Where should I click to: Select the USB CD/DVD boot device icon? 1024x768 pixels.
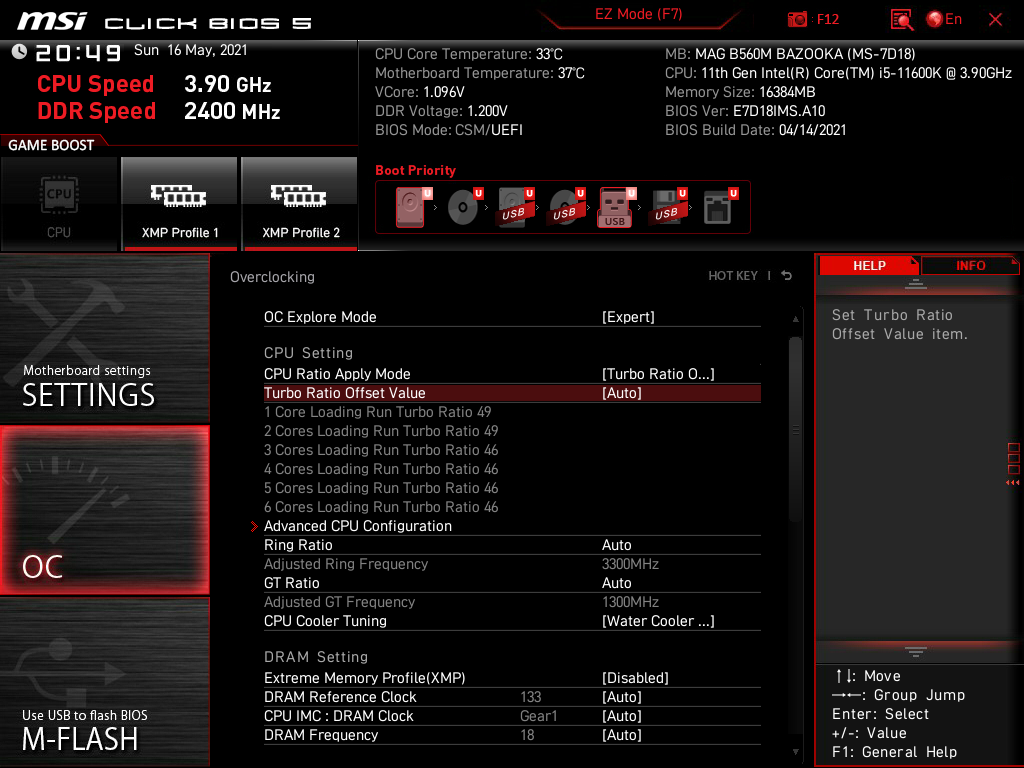pos(567,207)
